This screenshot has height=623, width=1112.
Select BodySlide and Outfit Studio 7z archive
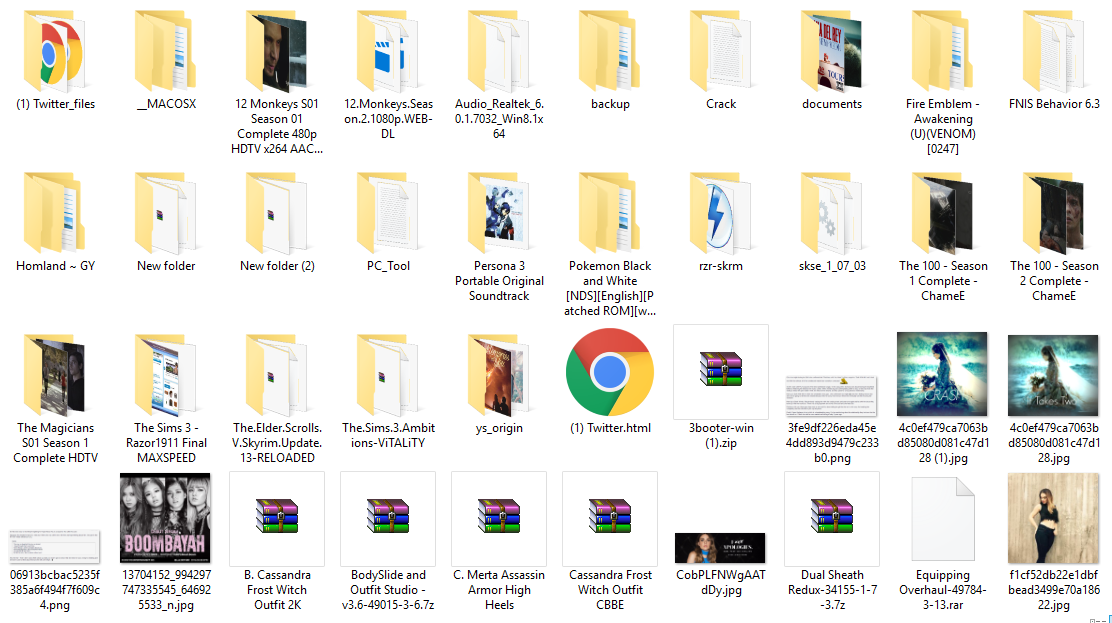[x=388, y=518]
